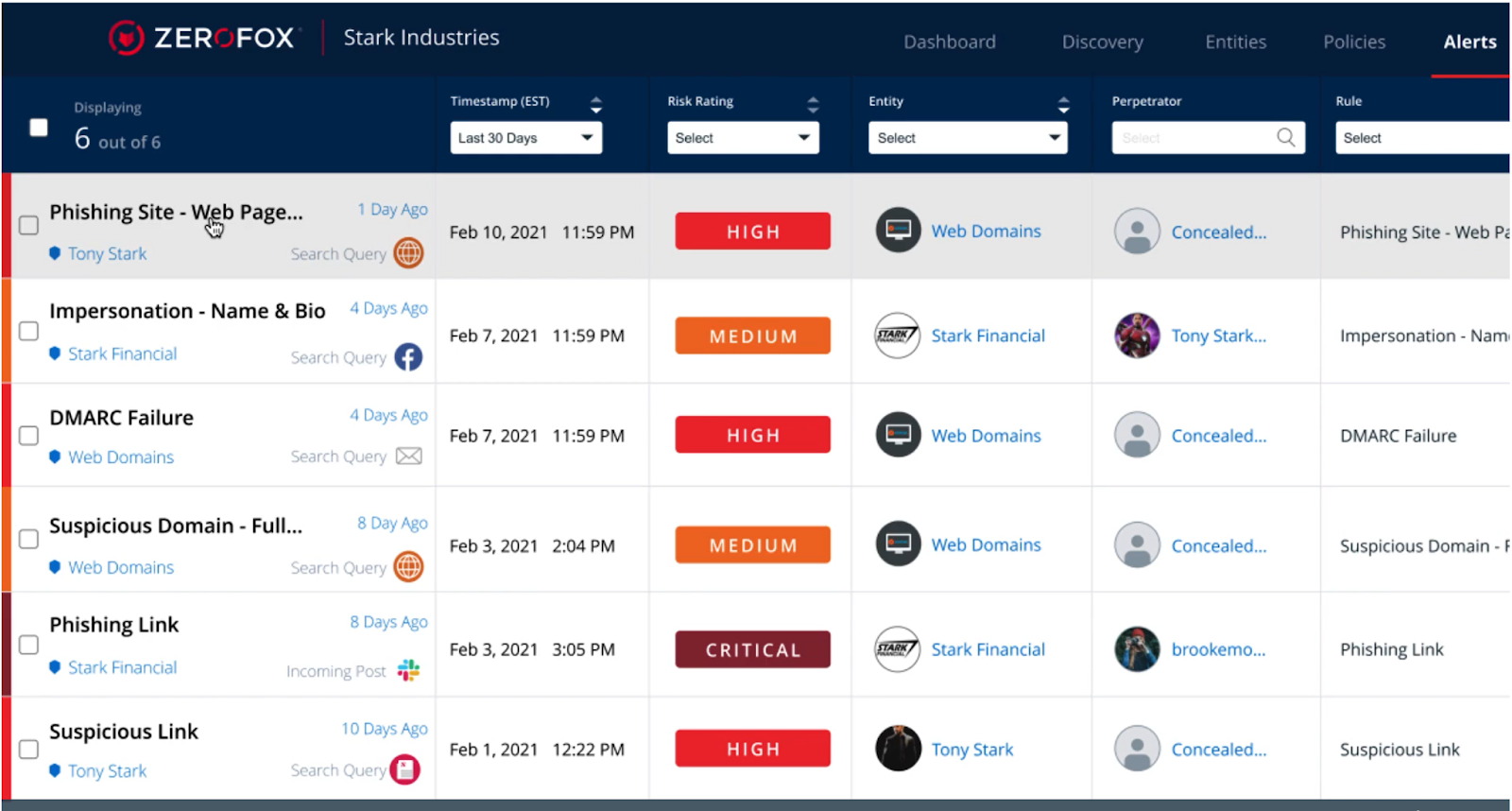
Task: Click the web globe icon in Phishing Site row
Action: pyautogui.click(x=408, y=253)
